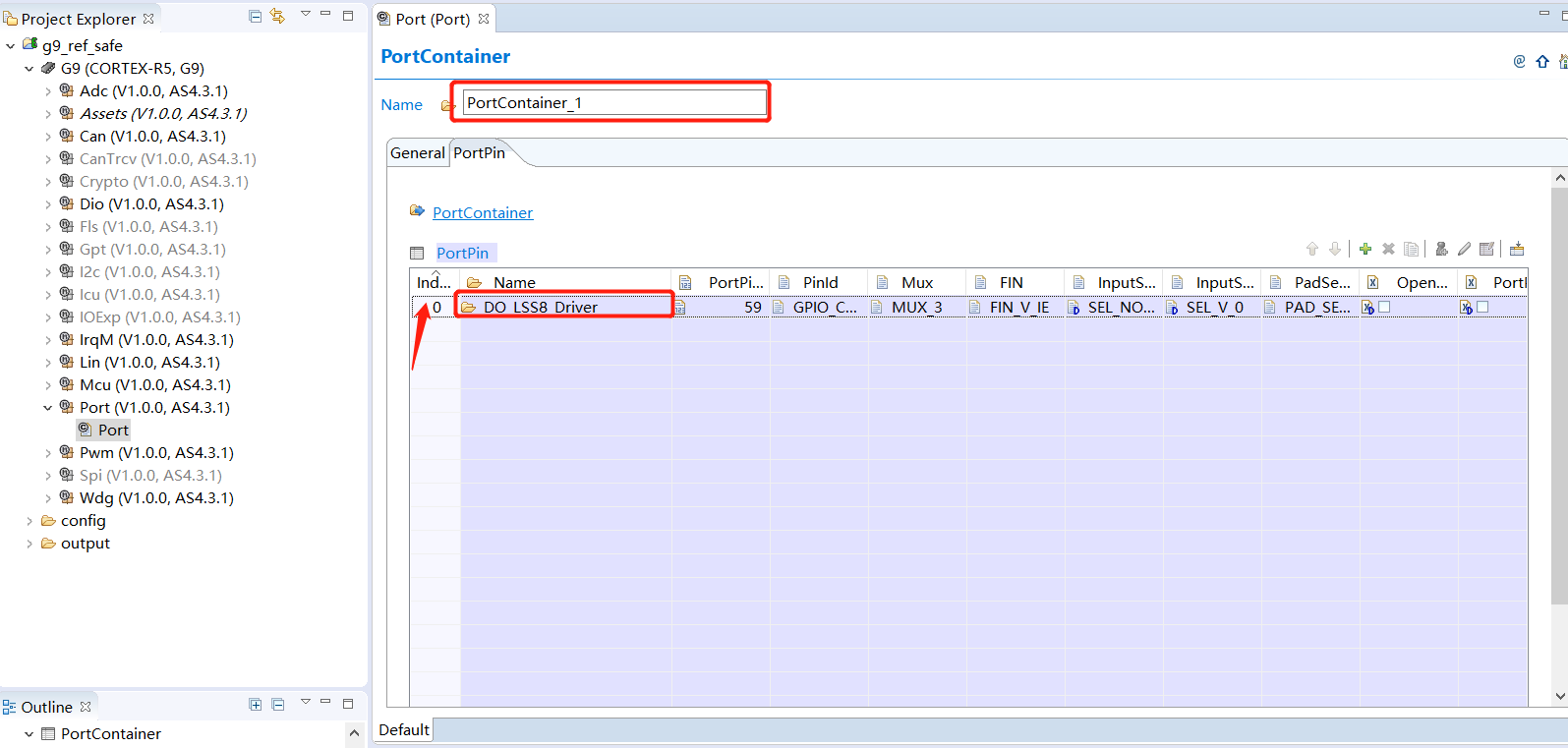Collapse the g9_ref_safe project node
Screen dimensions: 1568x748
(x=11, y=45)
